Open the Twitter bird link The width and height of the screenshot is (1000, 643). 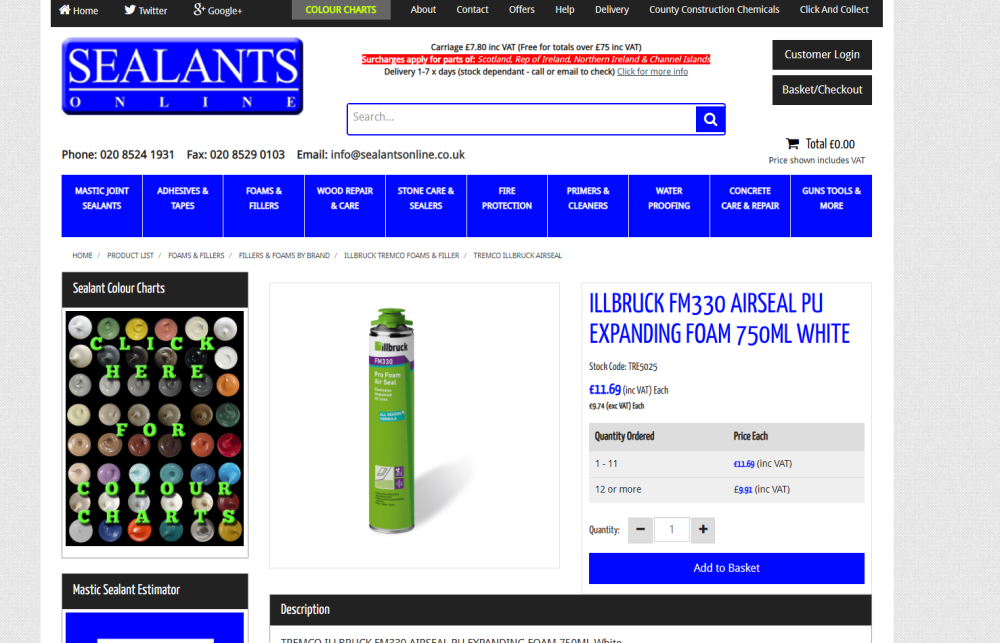(145, 10)
